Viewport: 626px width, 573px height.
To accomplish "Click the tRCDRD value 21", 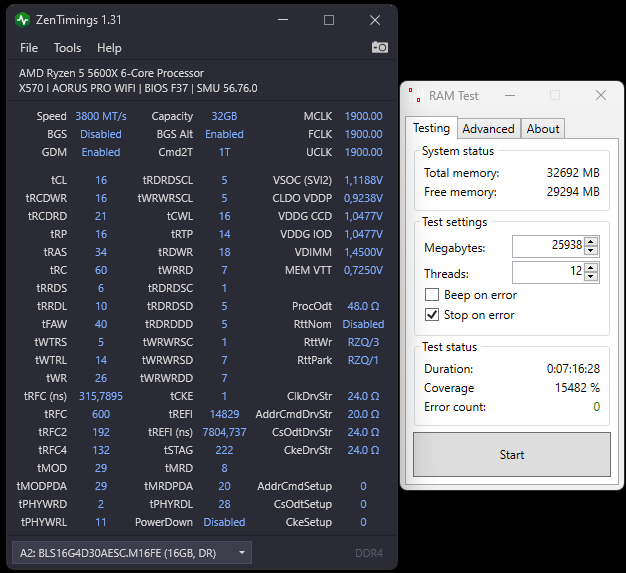I will [101, 216].
